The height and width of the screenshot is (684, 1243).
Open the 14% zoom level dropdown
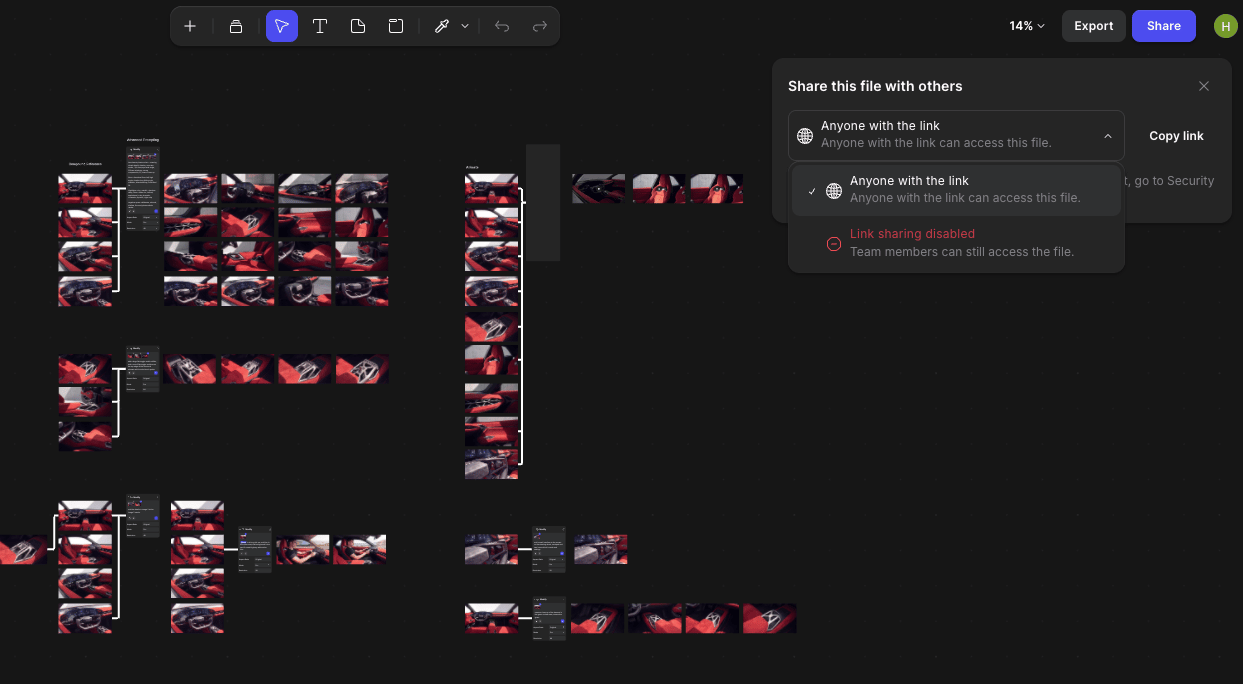[x=1027, y=26]
